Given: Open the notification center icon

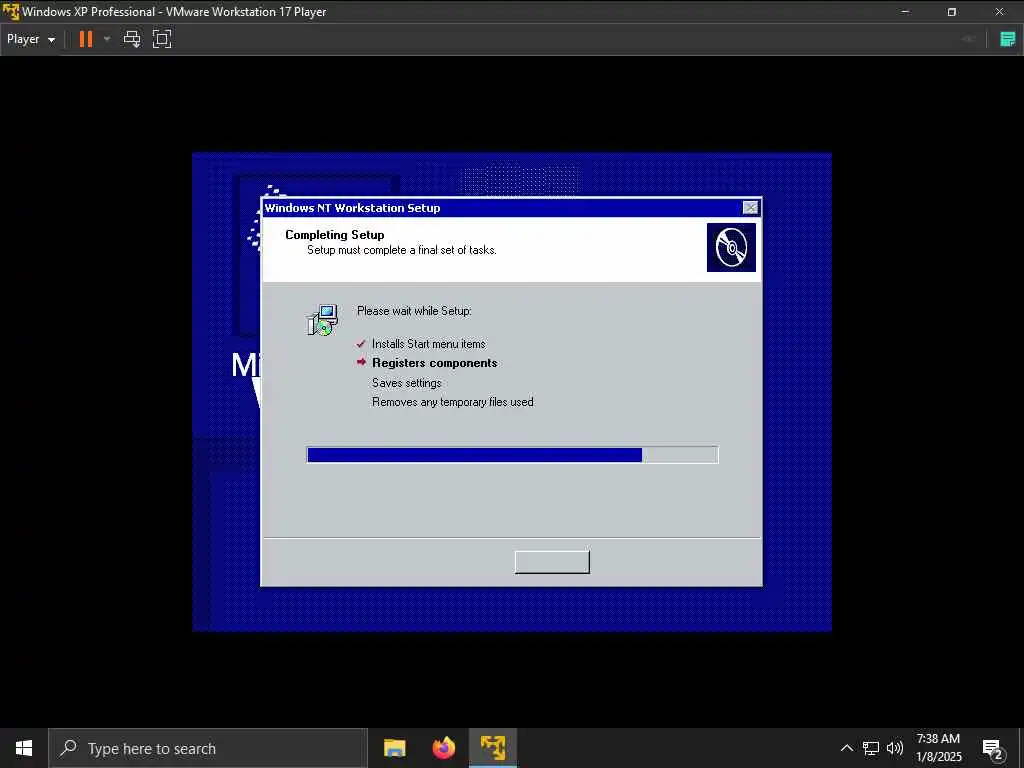Looking at the screenshot, I should click(993, 748).
